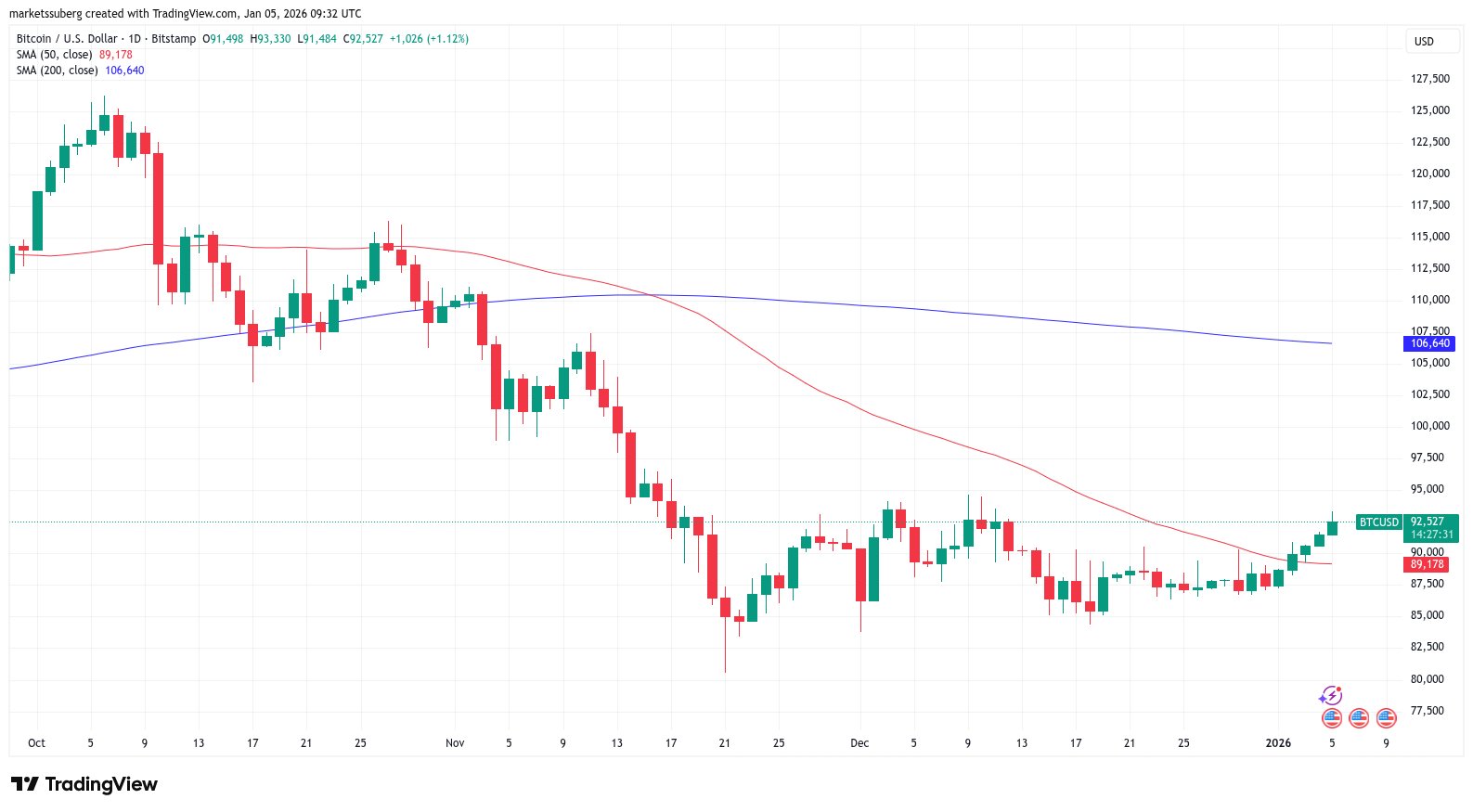Screen dimensions: 1473x812
Task: Click the TradingView wordmark text
Action: (101, 784)
